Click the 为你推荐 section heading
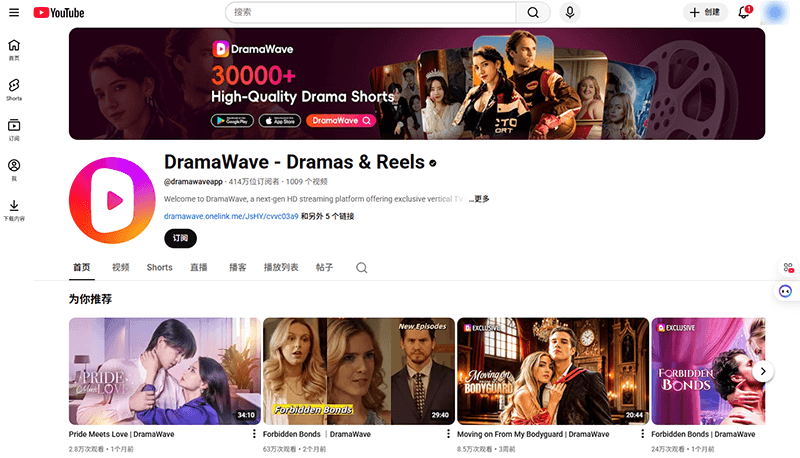Viewport: 800px width, 458px height. click(90, 299)
